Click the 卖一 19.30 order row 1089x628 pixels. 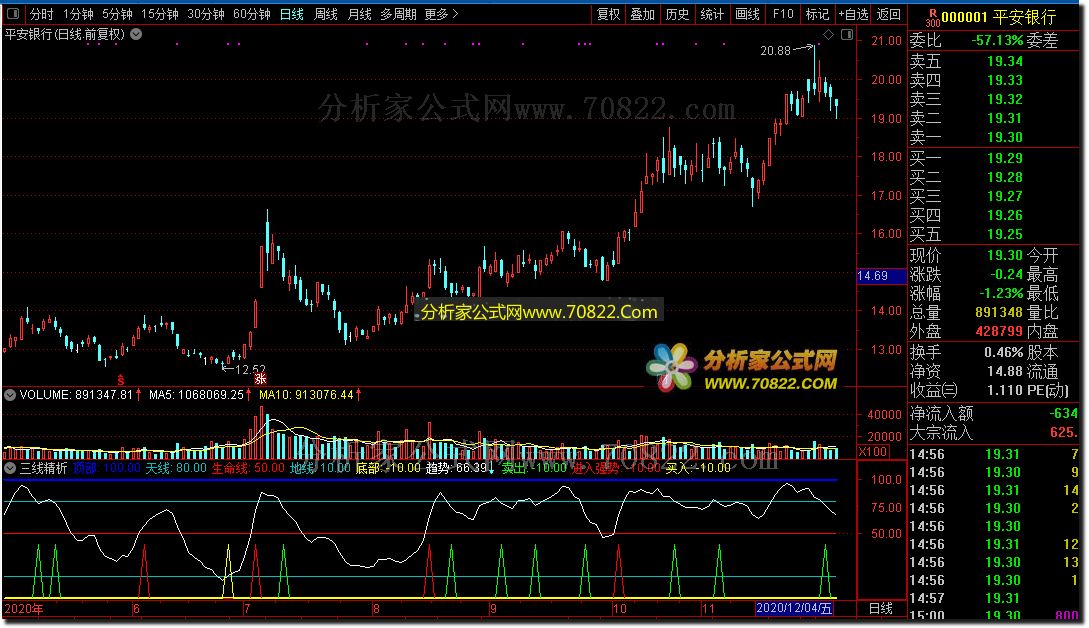pyautogui.click(x=993, y=138)
